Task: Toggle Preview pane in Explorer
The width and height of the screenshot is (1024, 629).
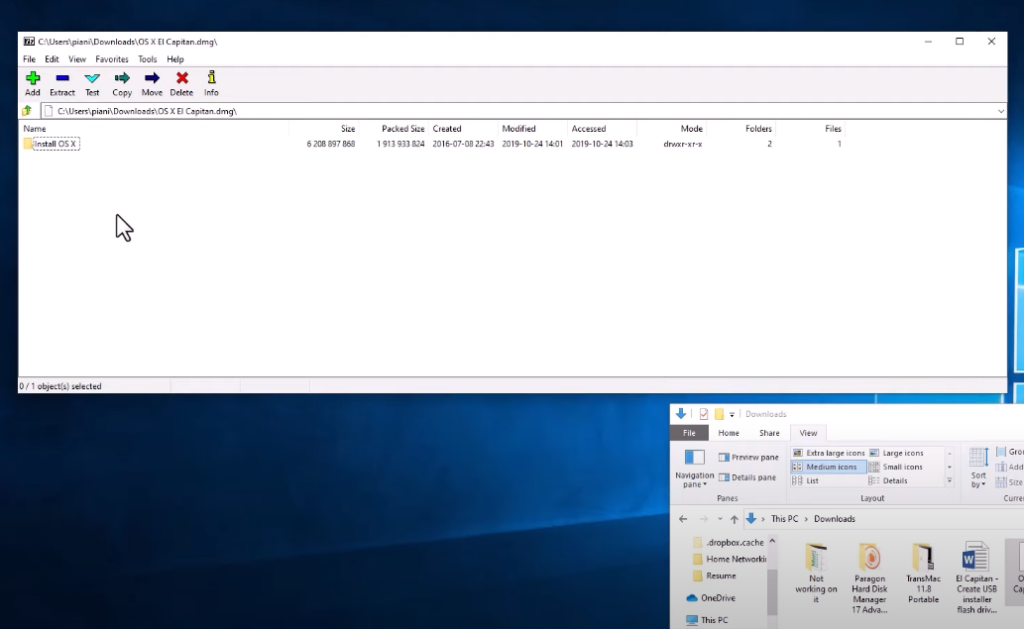Action: click(748, 457)
